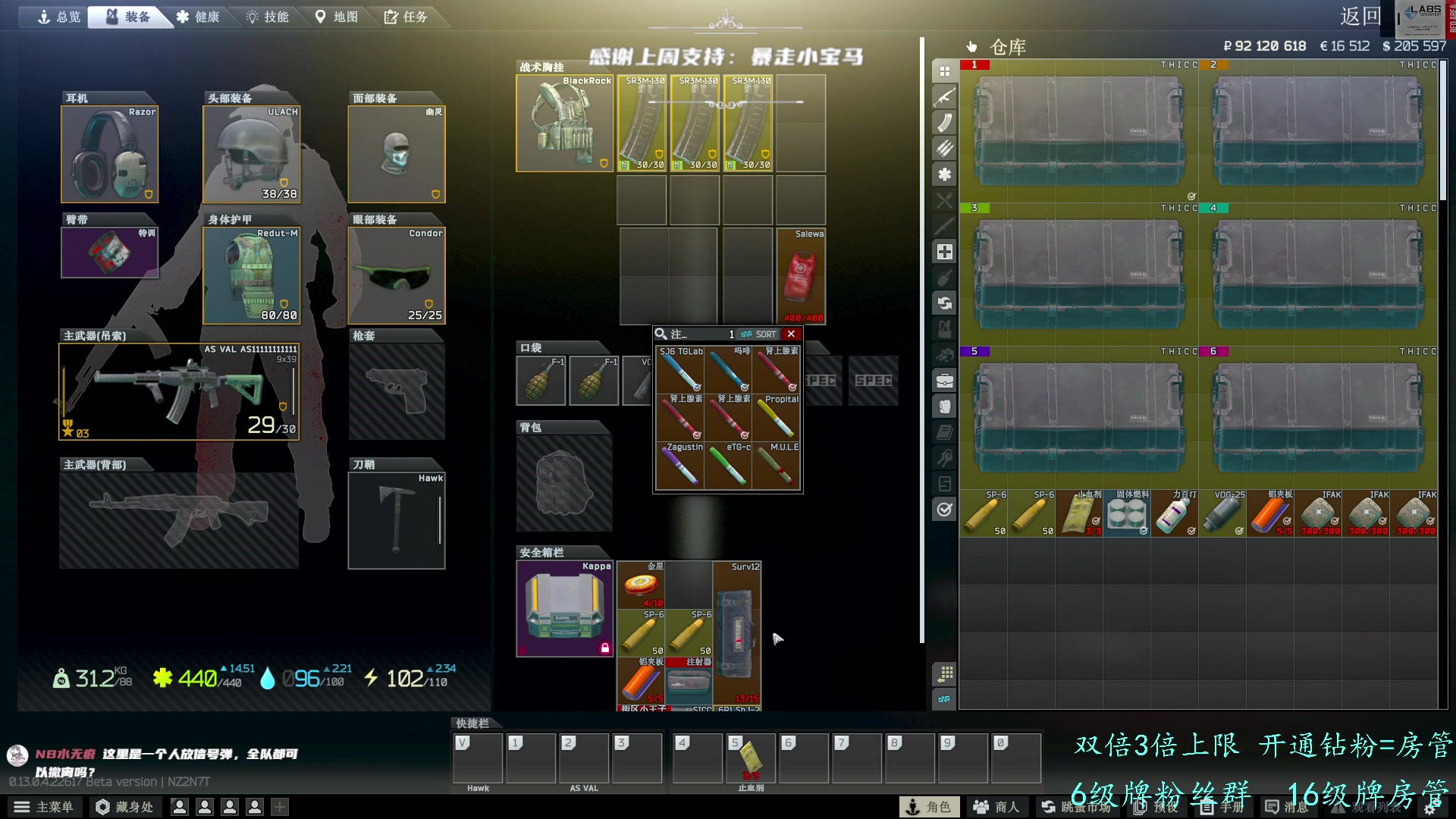1456x819 pixels.
Task: Open the 装备 gear tab
Action: point(128,17)
